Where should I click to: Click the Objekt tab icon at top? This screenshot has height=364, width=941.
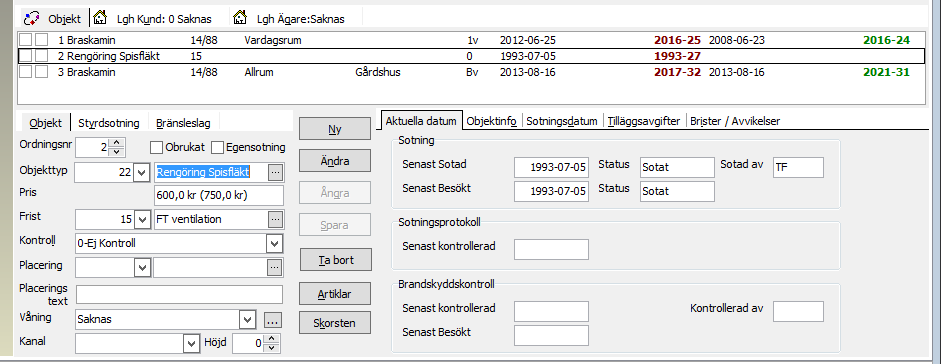31,18
